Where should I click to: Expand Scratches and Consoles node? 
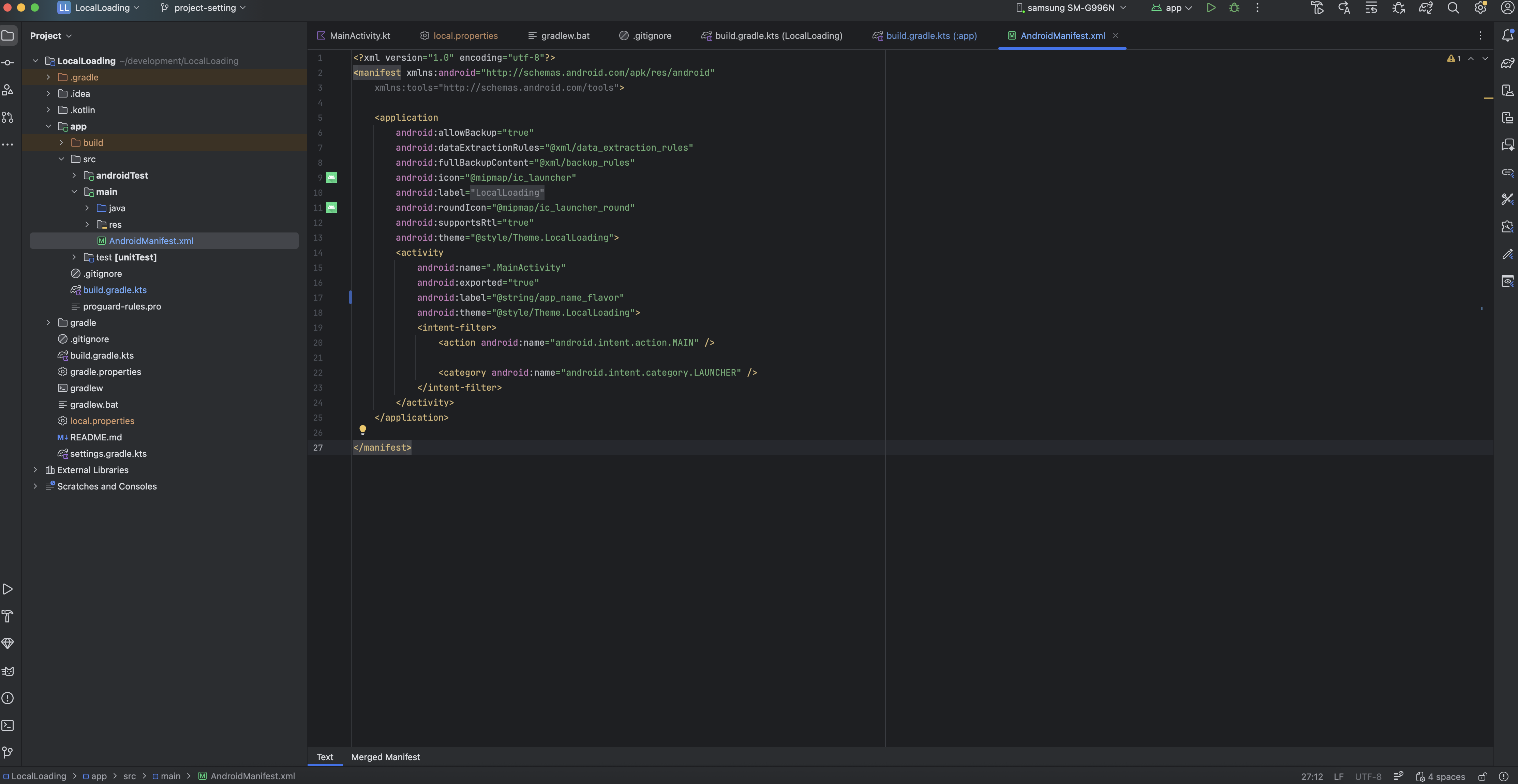(x=35, y=486)
